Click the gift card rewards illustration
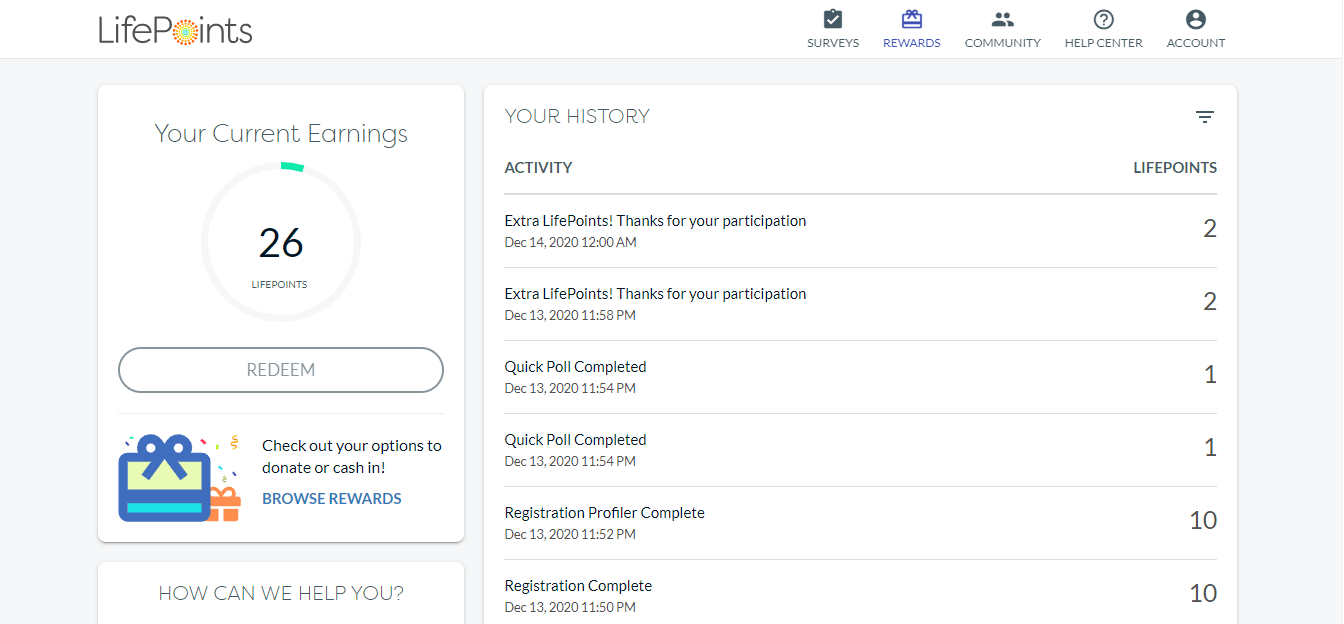Viewport: 1344px width, 624px height. click(x=180, y=478)
